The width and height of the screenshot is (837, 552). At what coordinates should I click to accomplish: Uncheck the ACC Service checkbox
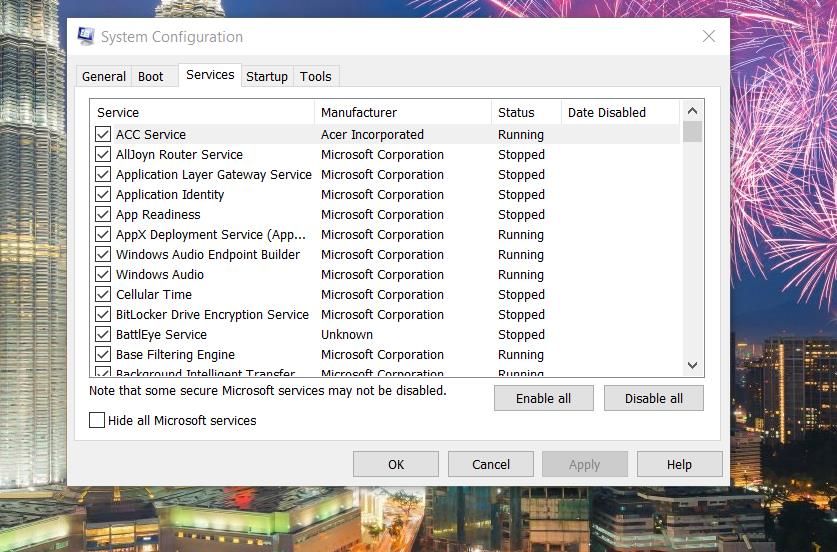103,134
